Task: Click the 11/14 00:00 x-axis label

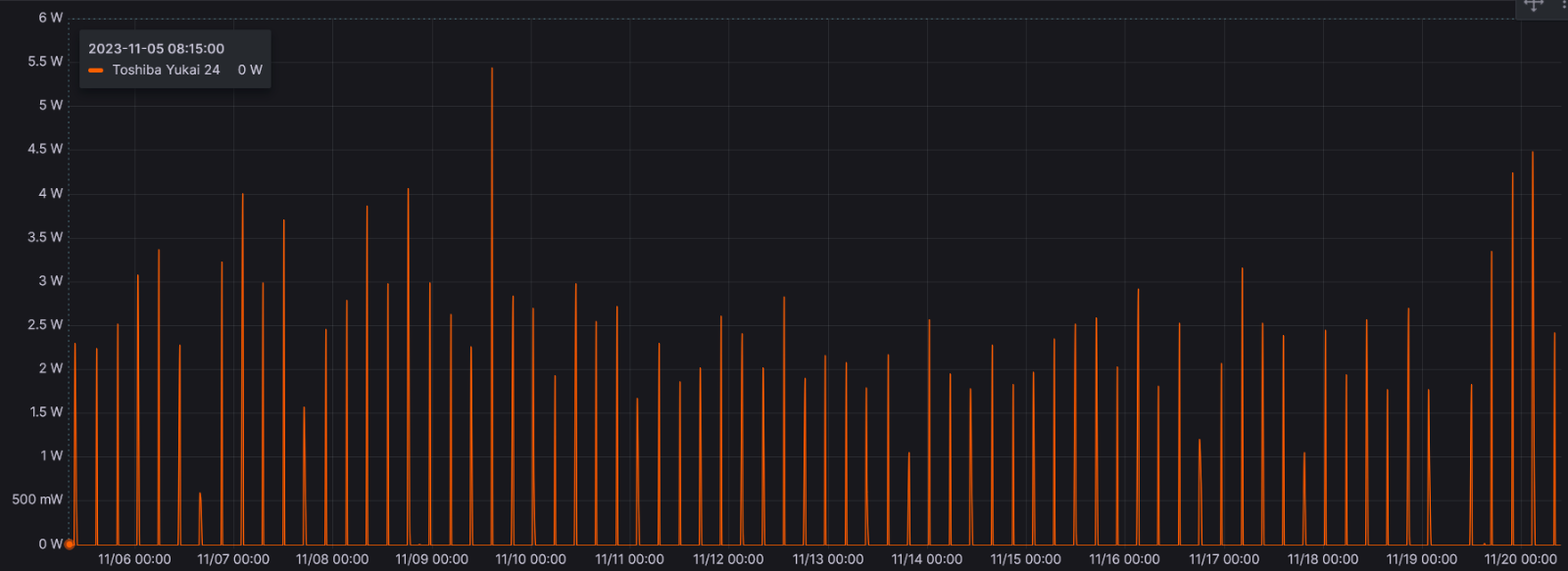Action: click(927, 559)
